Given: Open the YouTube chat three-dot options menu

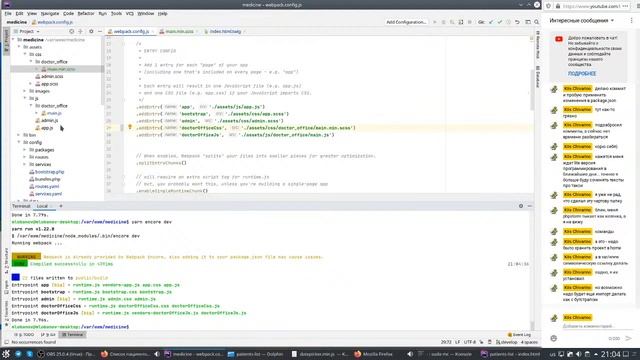Looking at the screenshot, I should [631, 20].
